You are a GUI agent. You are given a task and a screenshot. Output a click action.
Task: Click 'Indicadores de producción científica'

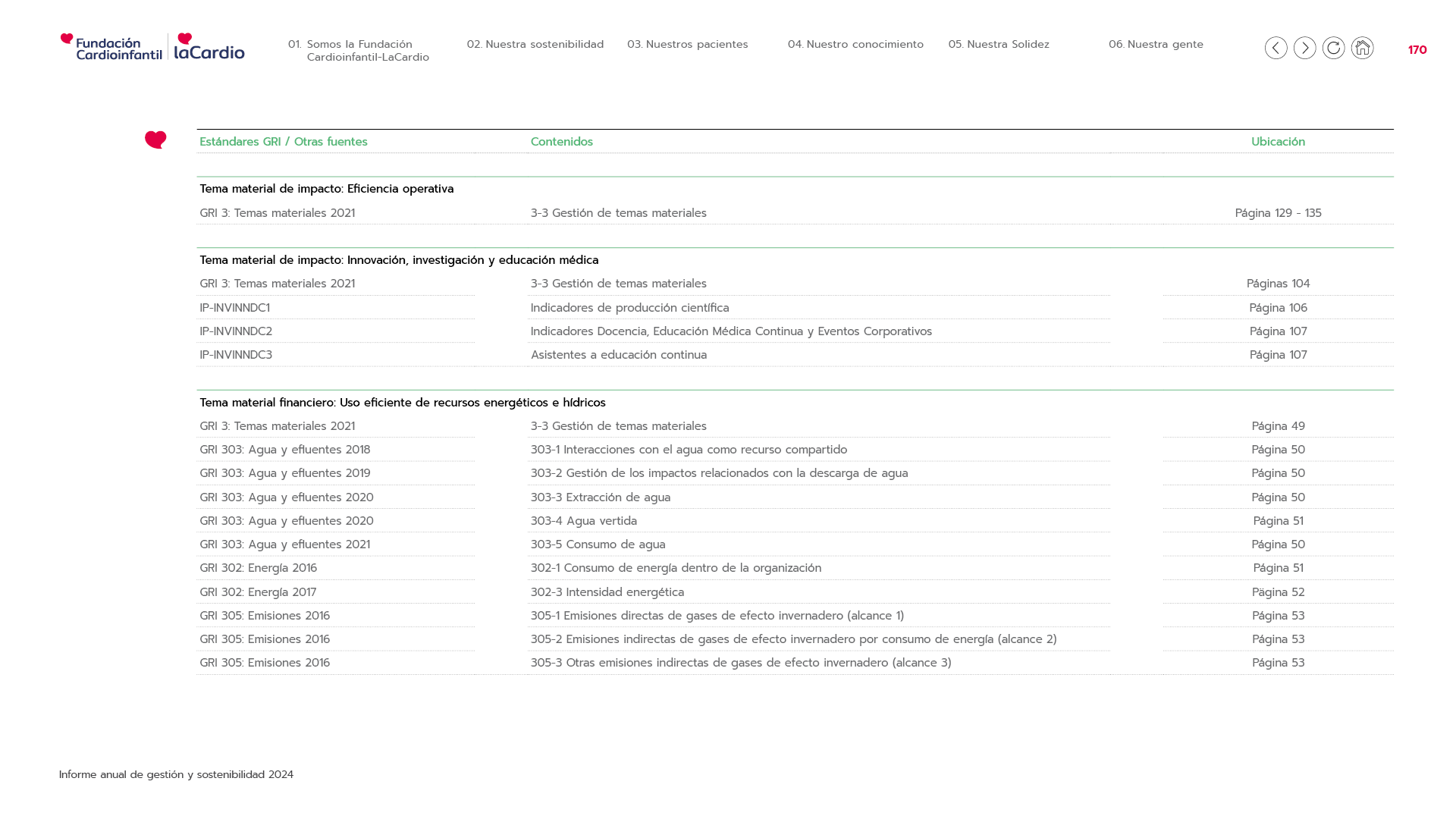tap(629, 308)
